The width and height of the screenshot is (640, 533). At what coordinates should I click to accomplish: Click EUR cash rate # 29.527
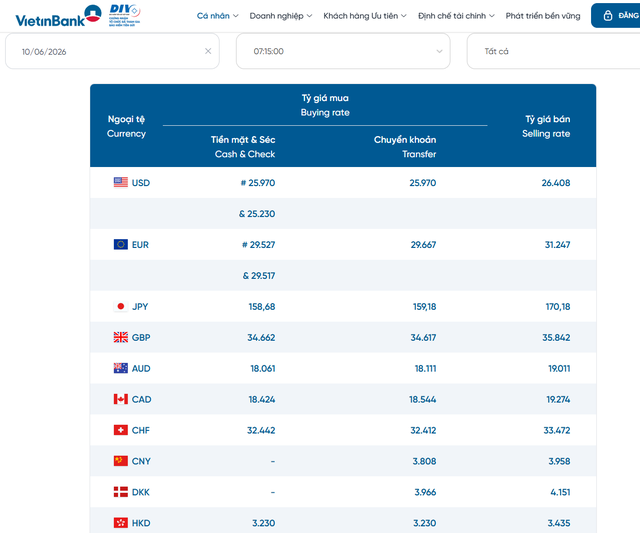tap(258, 245)
